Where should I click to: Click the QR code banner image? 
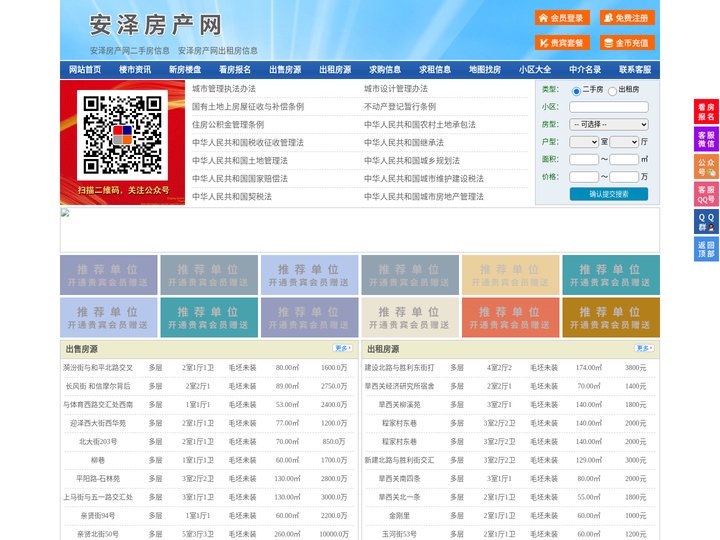click(122, 142)
